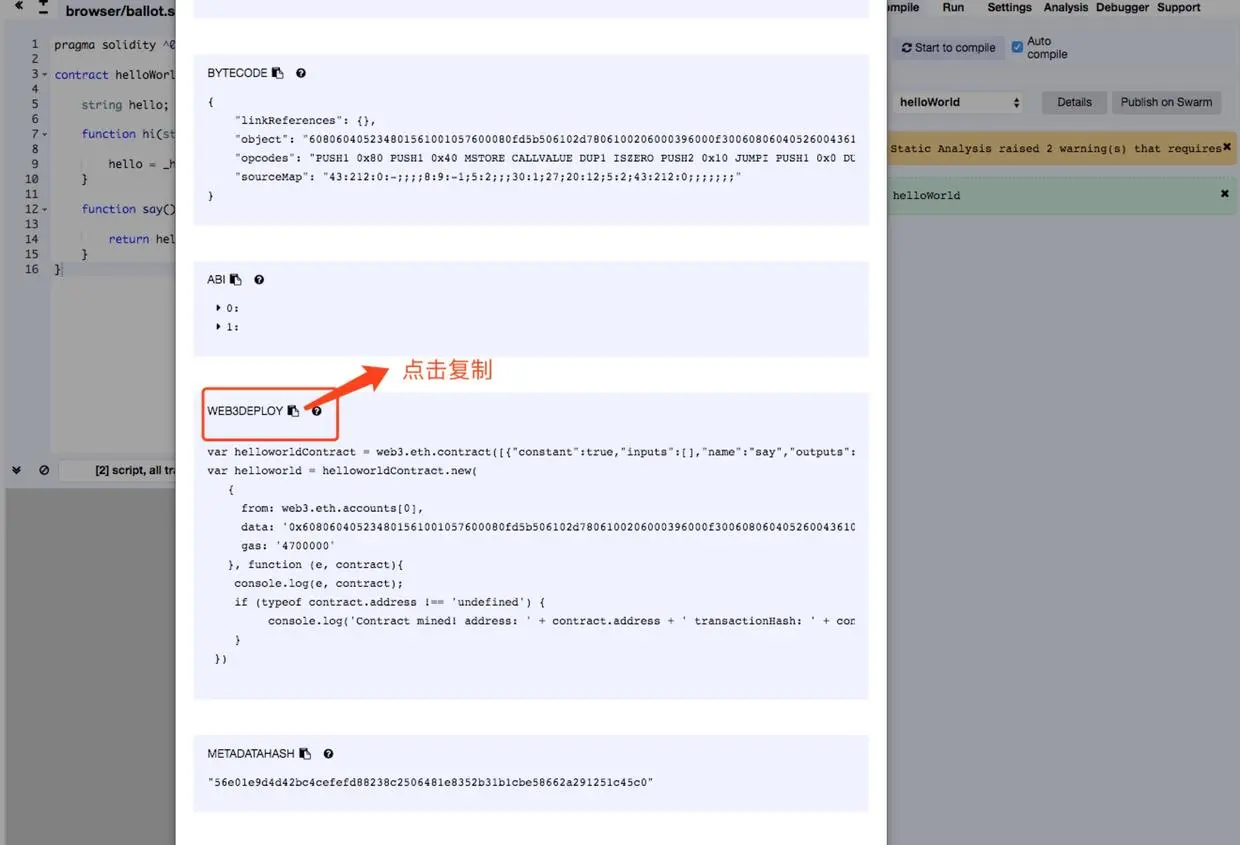
Task: Copy WEB3DEPLOY code via the clipboard icon
Action: pos(291,410)
